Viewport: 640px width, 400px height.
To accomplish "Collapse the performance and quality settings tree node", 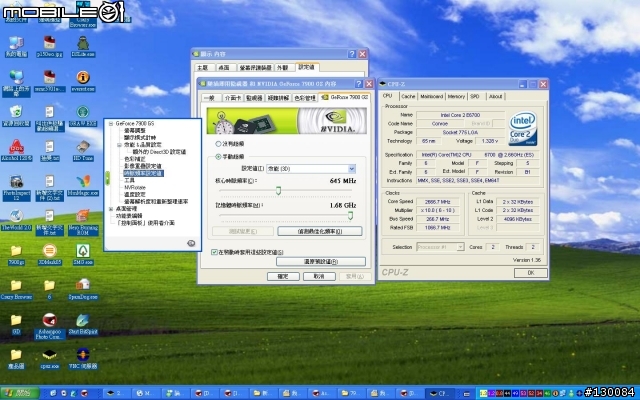I will pyautogui.click(x=119, y=145).
